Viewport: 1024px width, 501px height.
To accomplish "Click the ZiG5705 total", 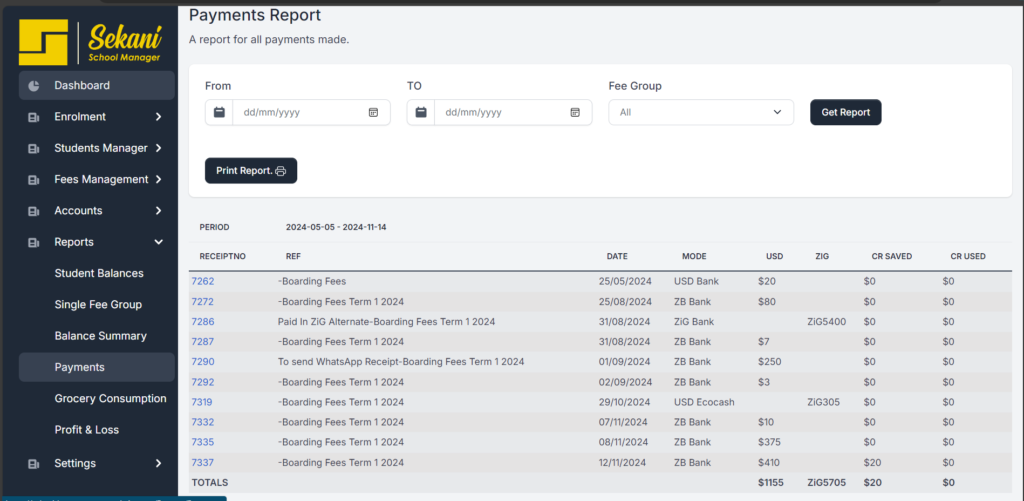I will point(827,483).
